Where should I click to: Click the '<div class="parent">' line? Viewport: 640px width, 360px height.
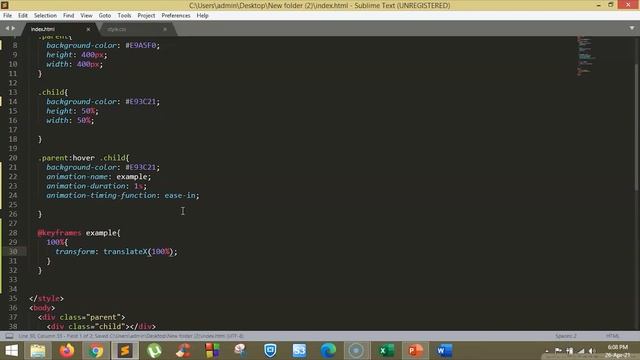(82, 318)
